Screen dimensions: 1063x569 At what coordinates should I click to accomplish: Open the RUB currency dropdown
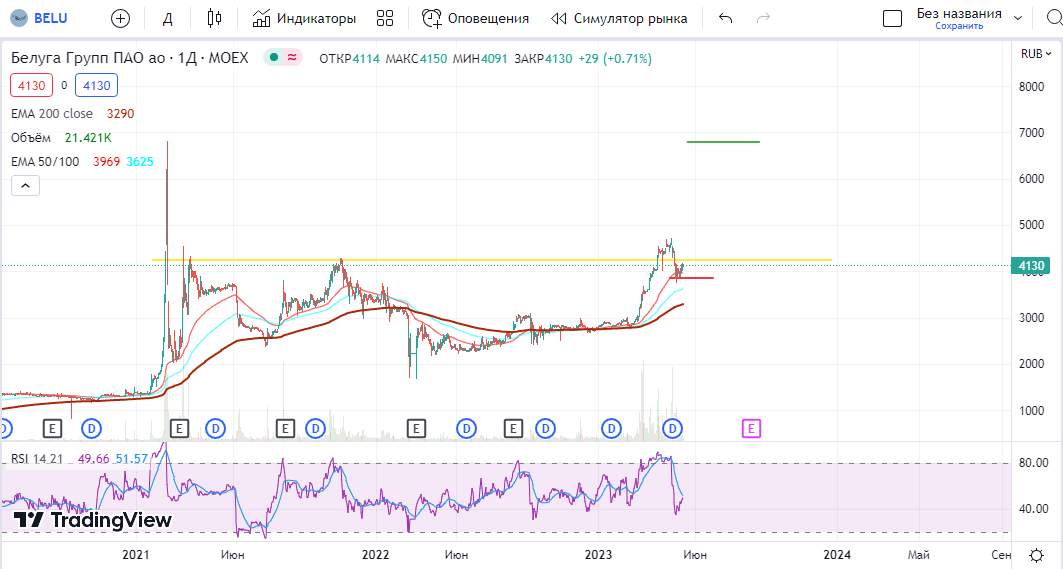1036,54
